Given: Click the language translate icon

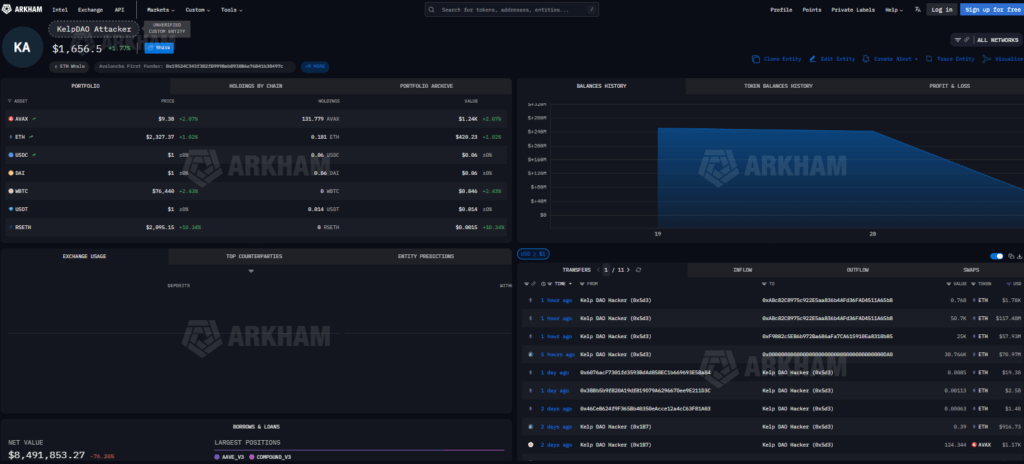Looking at the screenshot, I should 918,9.
